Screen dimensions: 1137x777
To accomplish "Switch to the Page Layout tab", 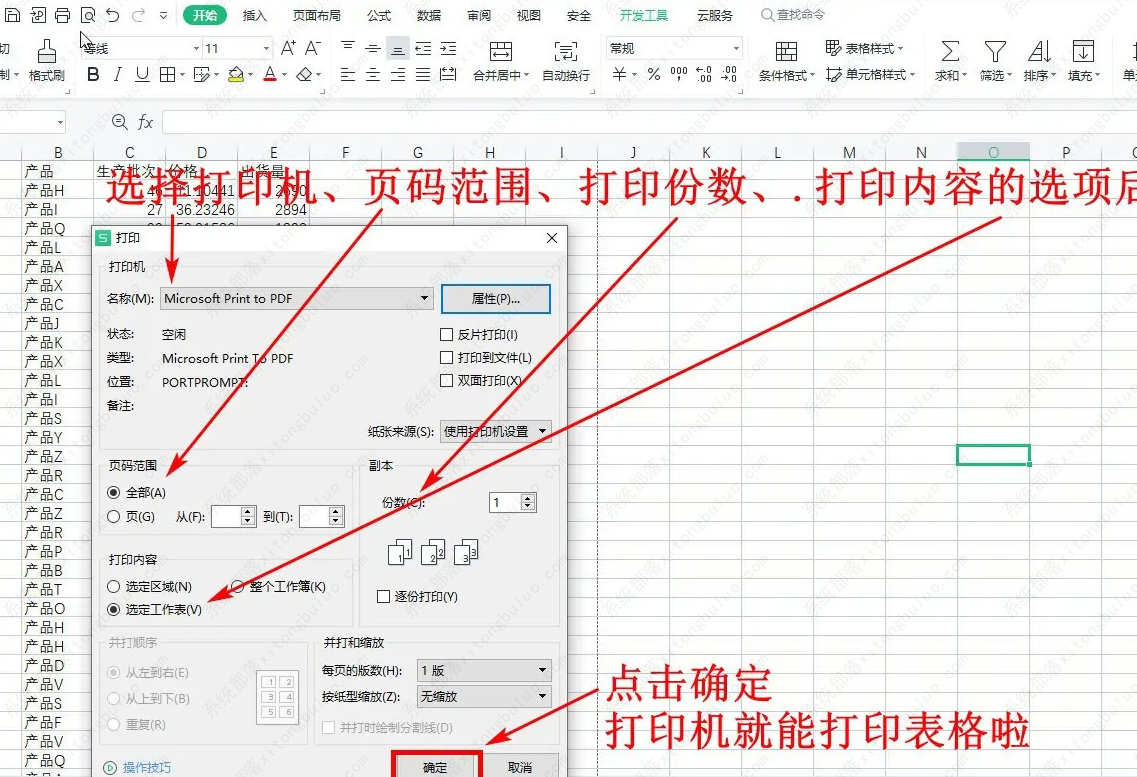I will 316,16.
